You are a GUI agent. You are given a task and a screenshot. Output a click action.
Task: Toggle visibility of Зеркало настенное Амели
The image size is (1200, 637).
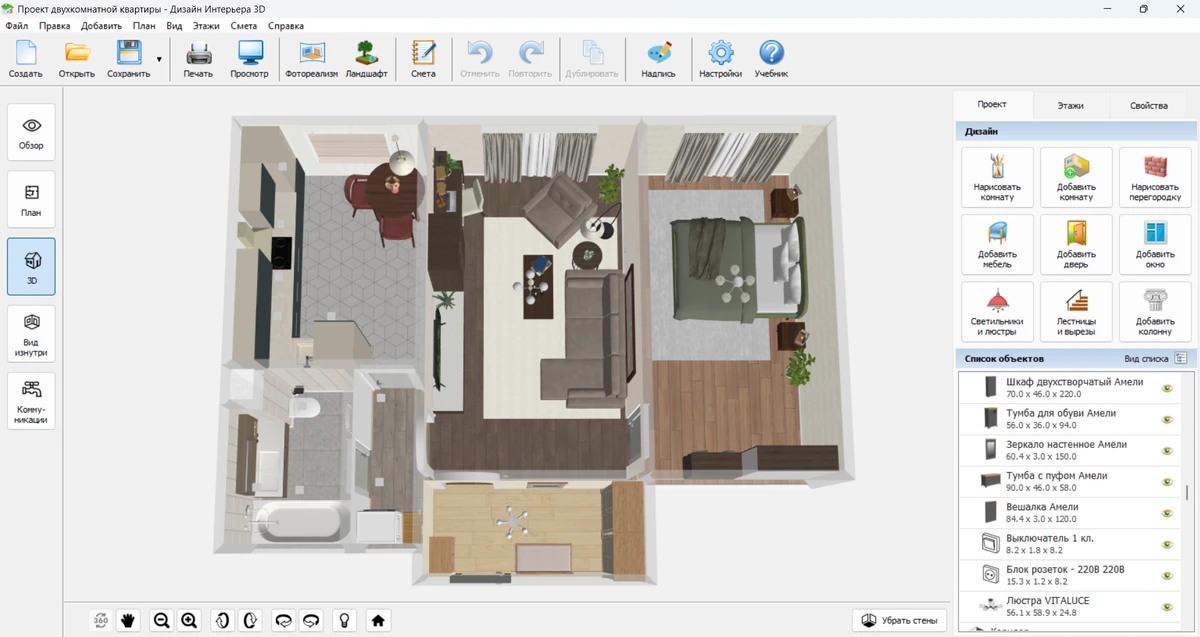(1166, 450)
